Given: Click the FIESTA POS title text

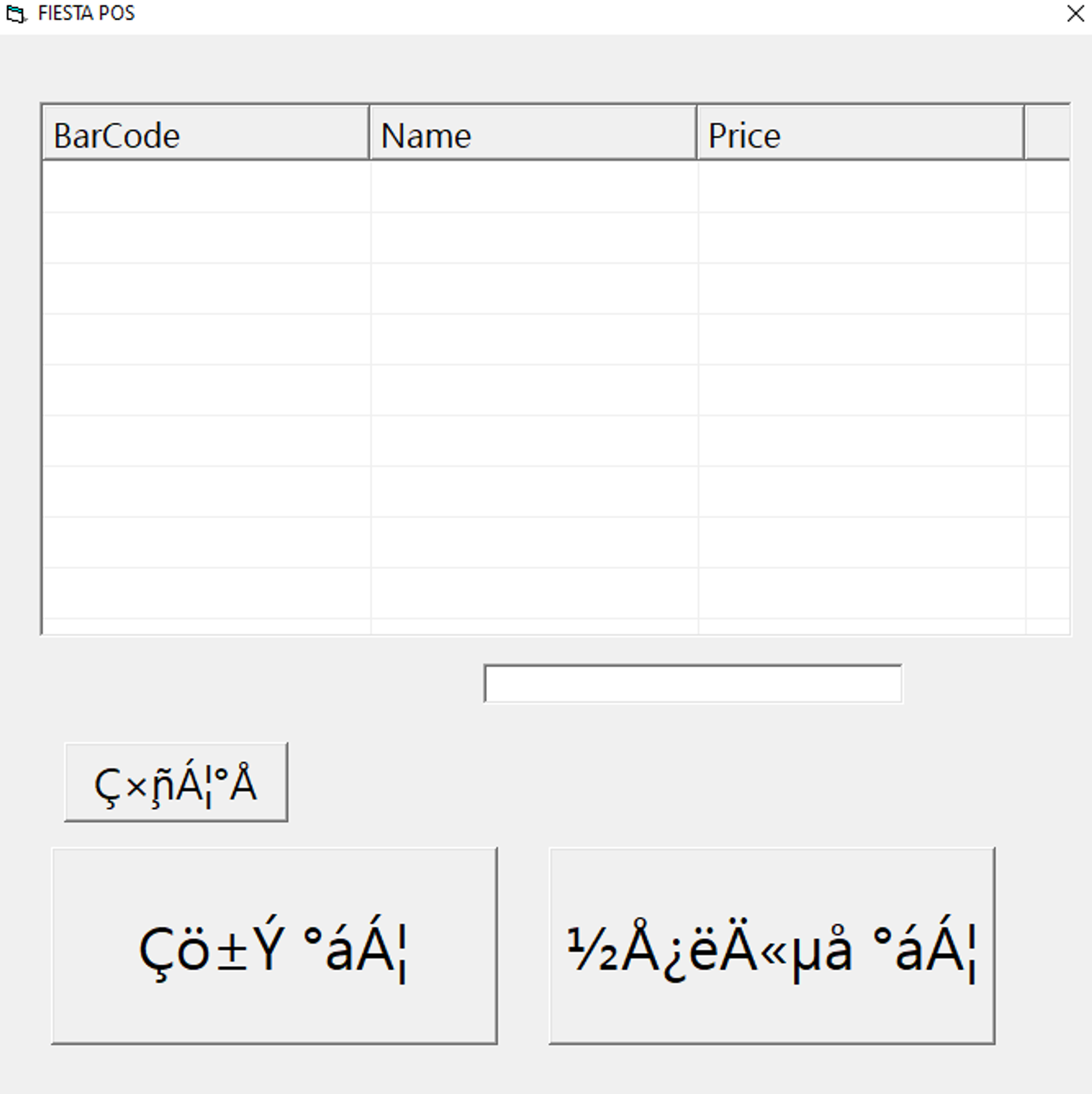Looking at the screenshot, I should point(86,14).
